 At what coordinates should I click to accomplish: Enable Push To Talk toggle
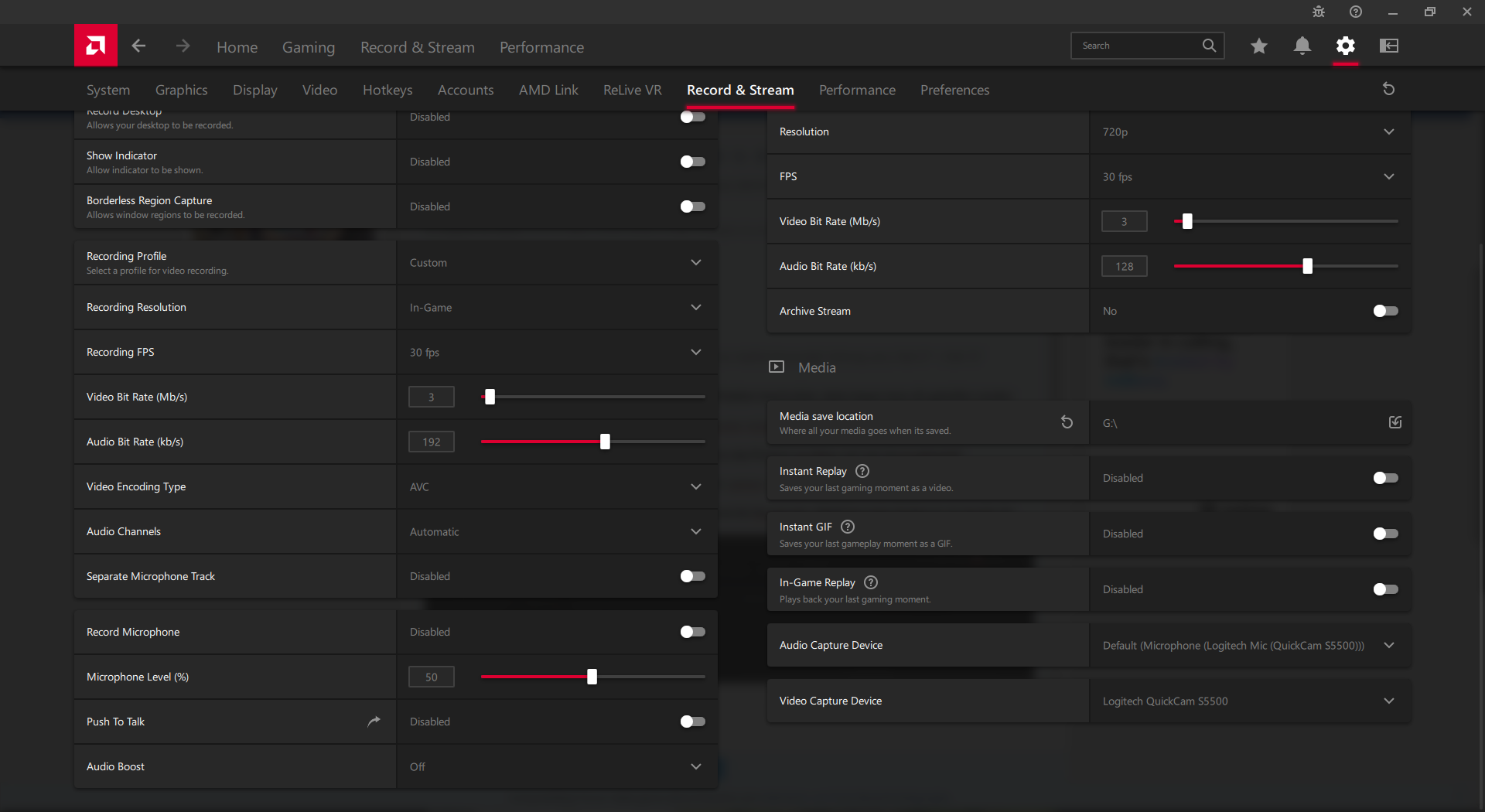coord(692,722)
